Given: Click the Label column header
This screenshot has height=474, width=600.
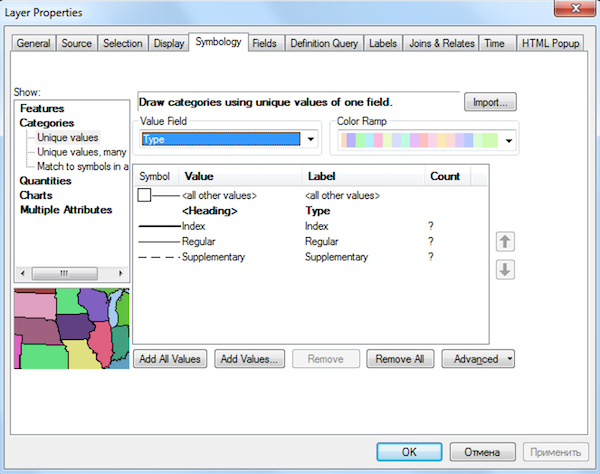Looking at the screenshot, I should (363, 176).
